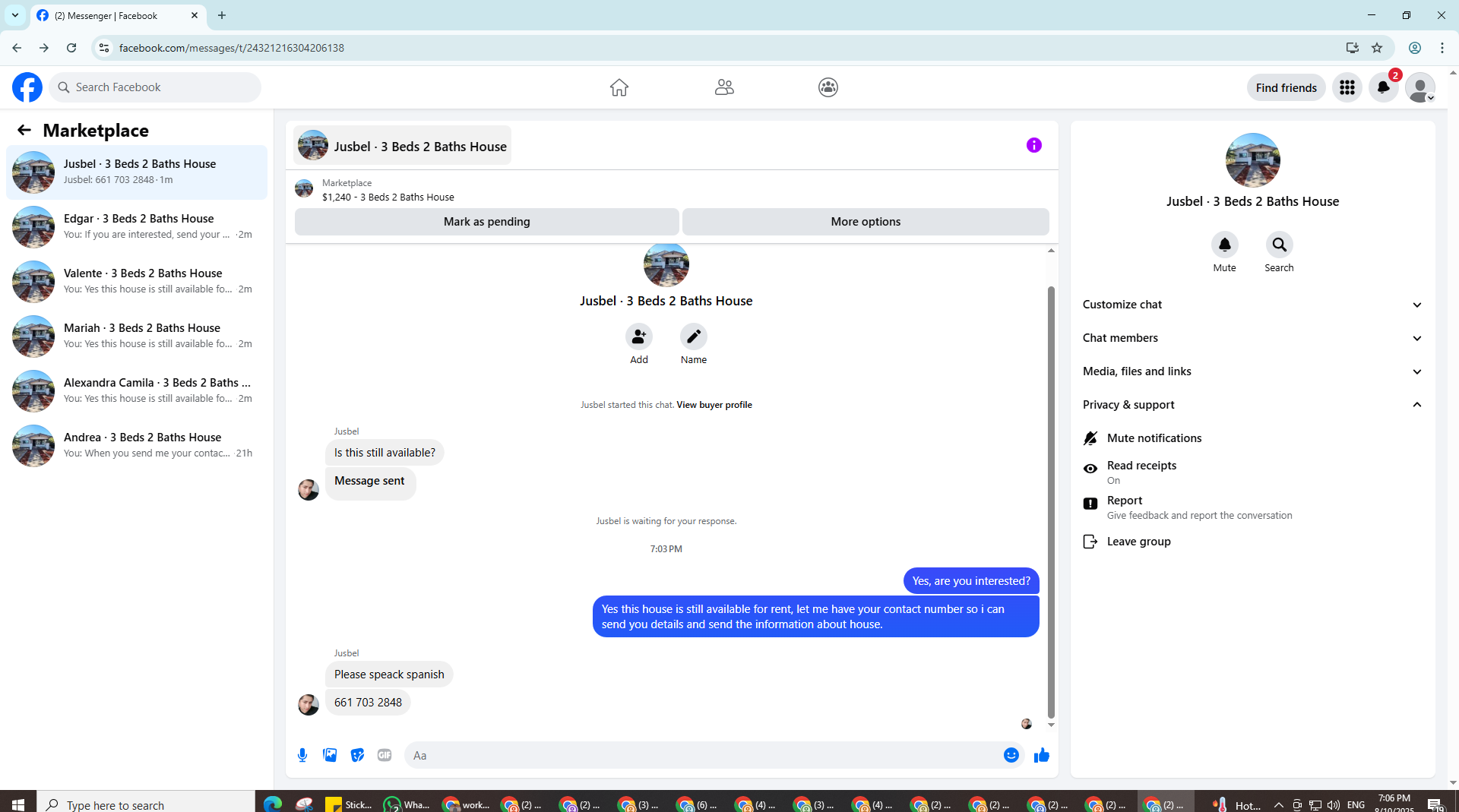Open the Groups icon in top navigation
Screen dimensions: 1459x812
pos(828,87)
